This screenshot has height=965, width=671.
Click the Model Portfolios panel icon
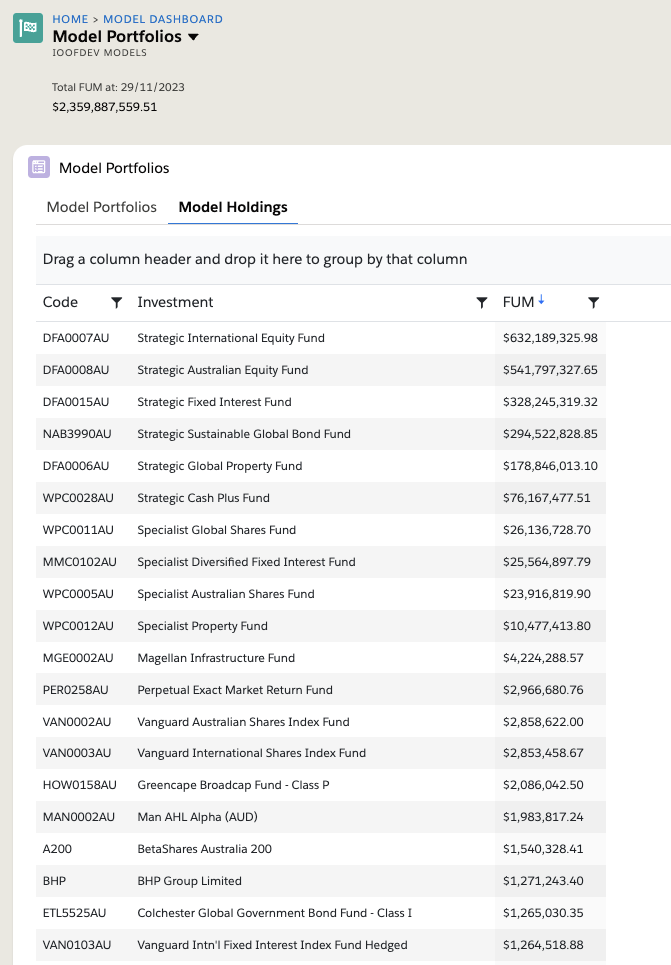38,167
